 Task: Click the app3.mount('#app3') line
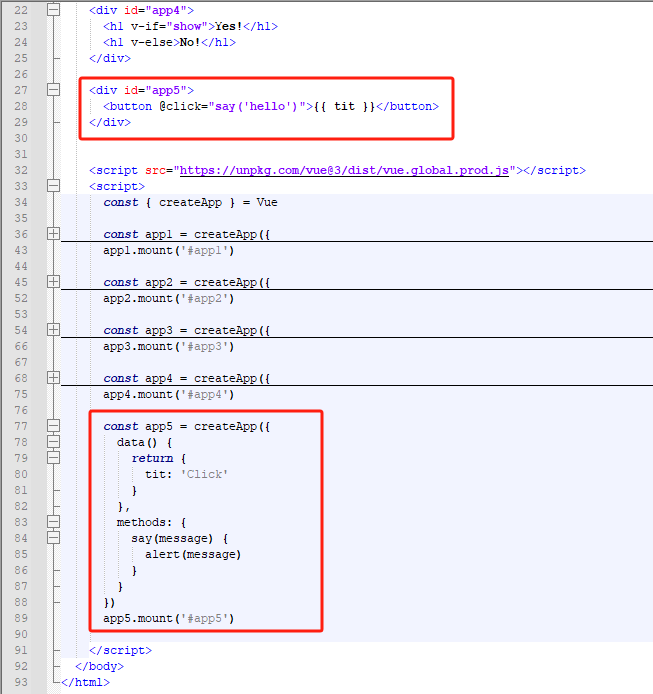coord(168,347)
